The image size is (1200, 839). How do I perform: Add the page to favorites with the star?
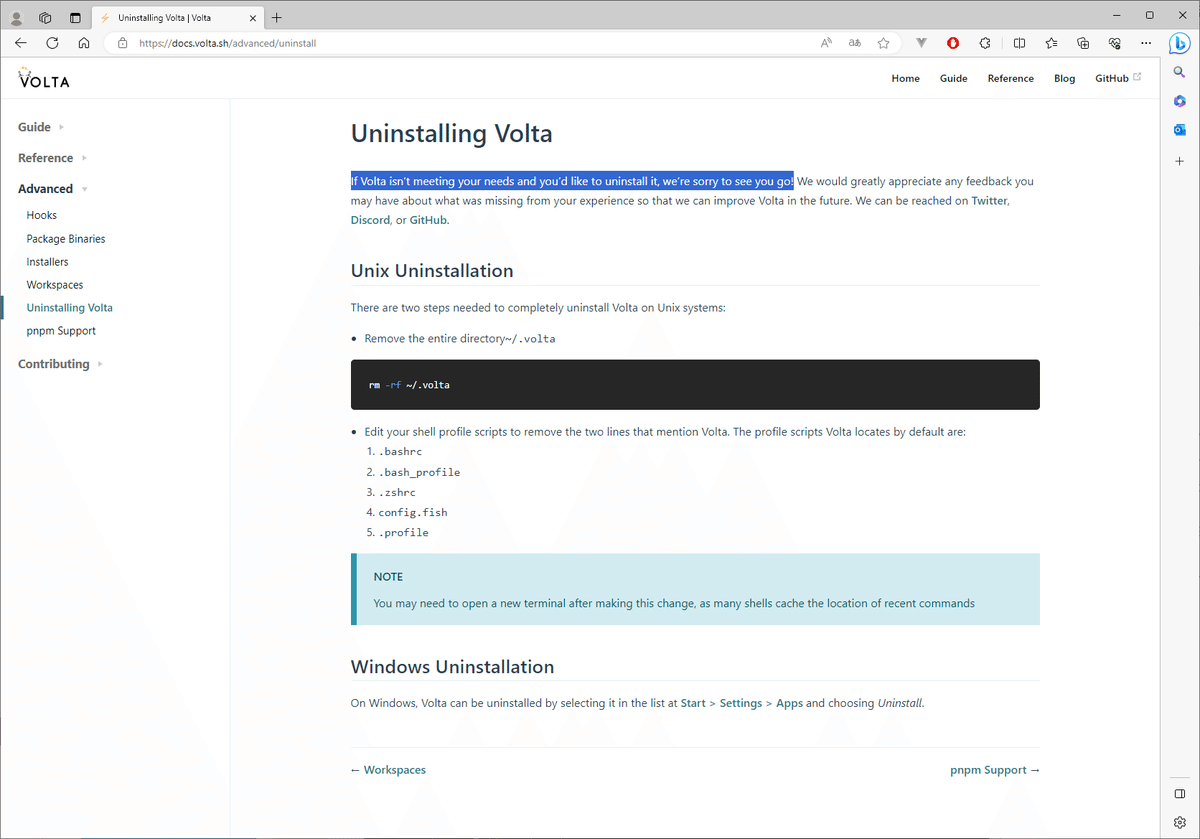tap(883, 43)
